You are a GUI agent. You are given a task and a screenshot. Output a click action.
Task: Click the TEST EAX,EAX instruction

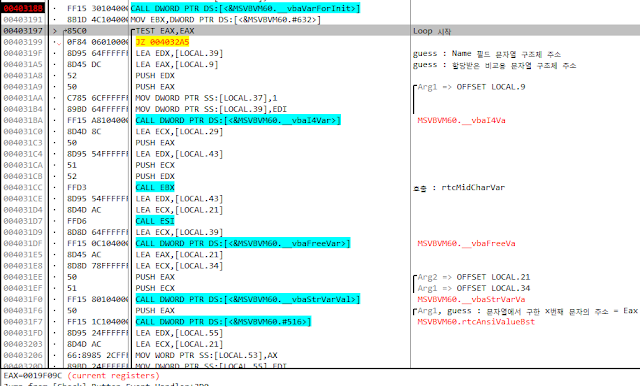click(165, 31)
